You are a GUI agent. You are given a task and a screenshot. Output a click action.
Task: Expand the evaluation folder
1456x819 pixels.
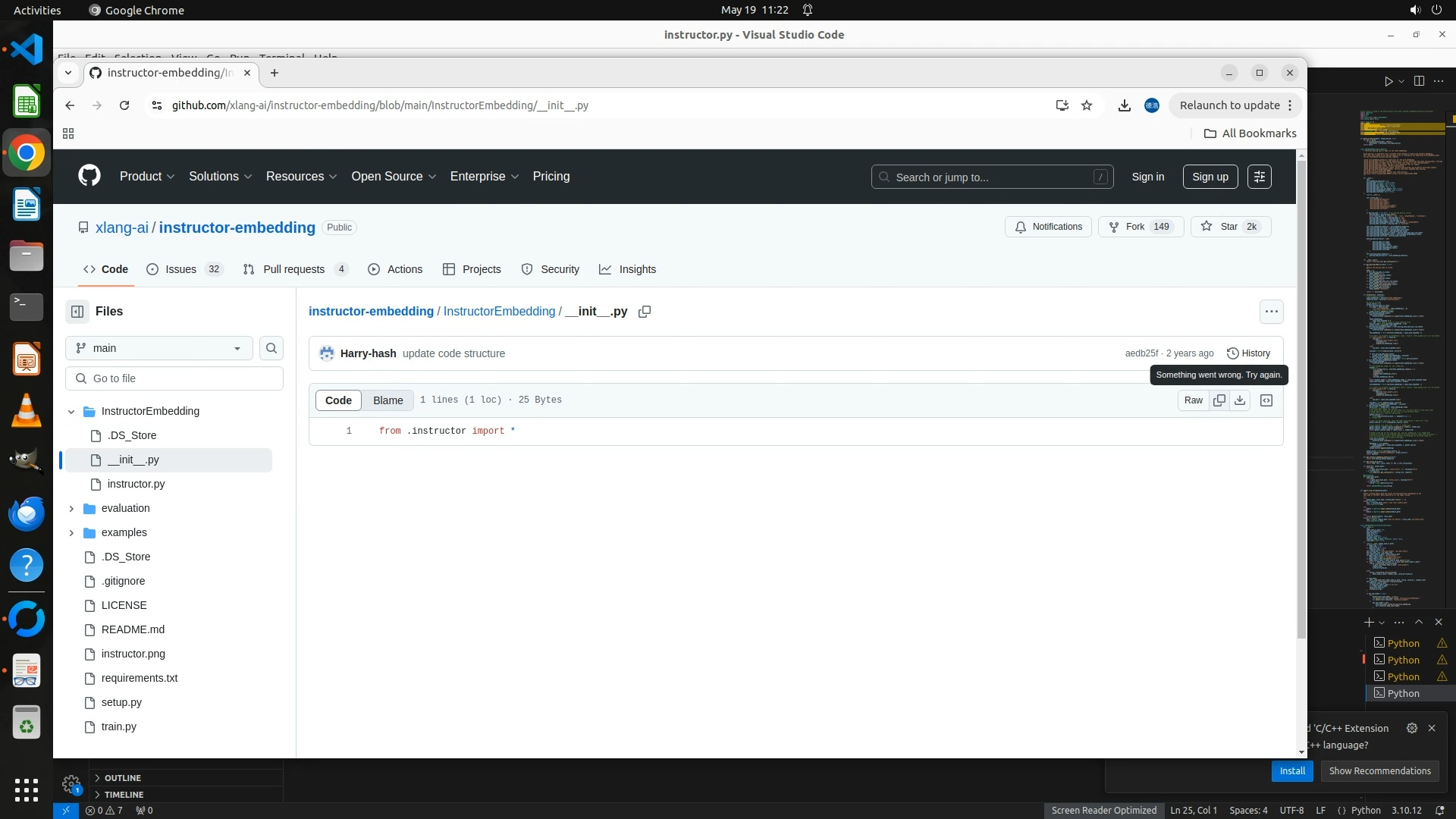click(71, 508)
